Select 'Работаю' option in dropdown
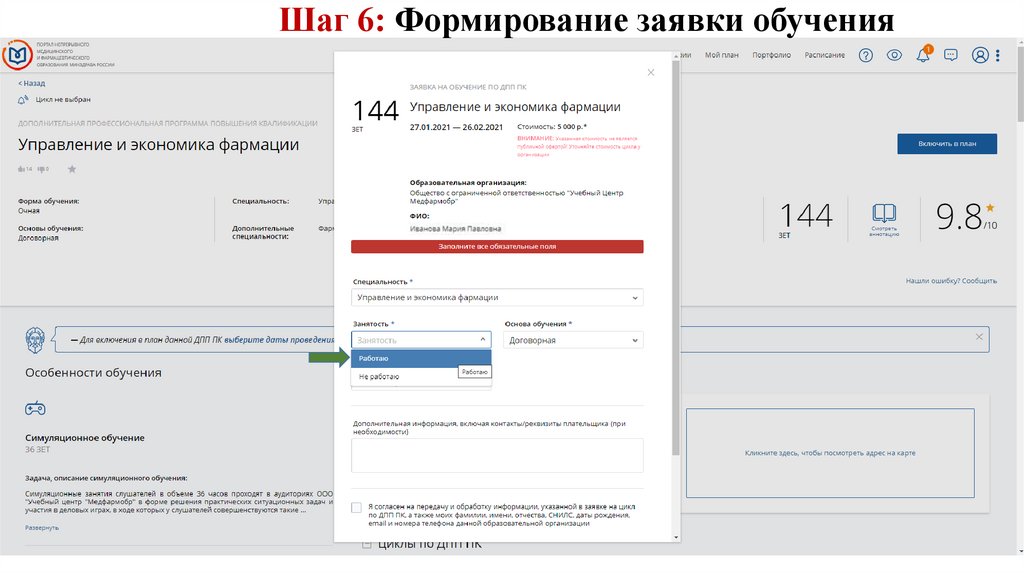 (x=421, y=359)
